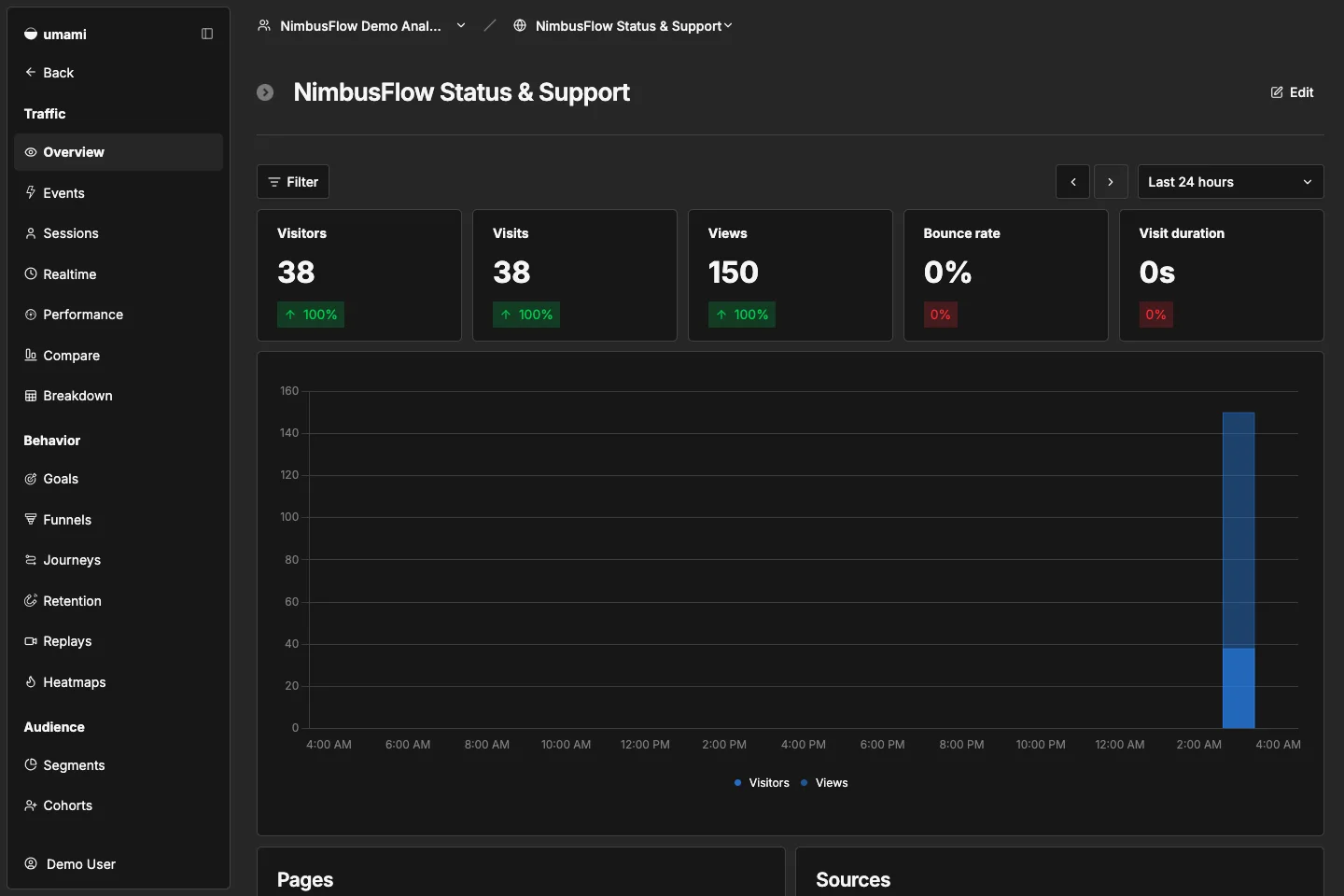Click the Goals target icon
Image resolution: width=1344 pixels, height=896 pixels.
31,479
